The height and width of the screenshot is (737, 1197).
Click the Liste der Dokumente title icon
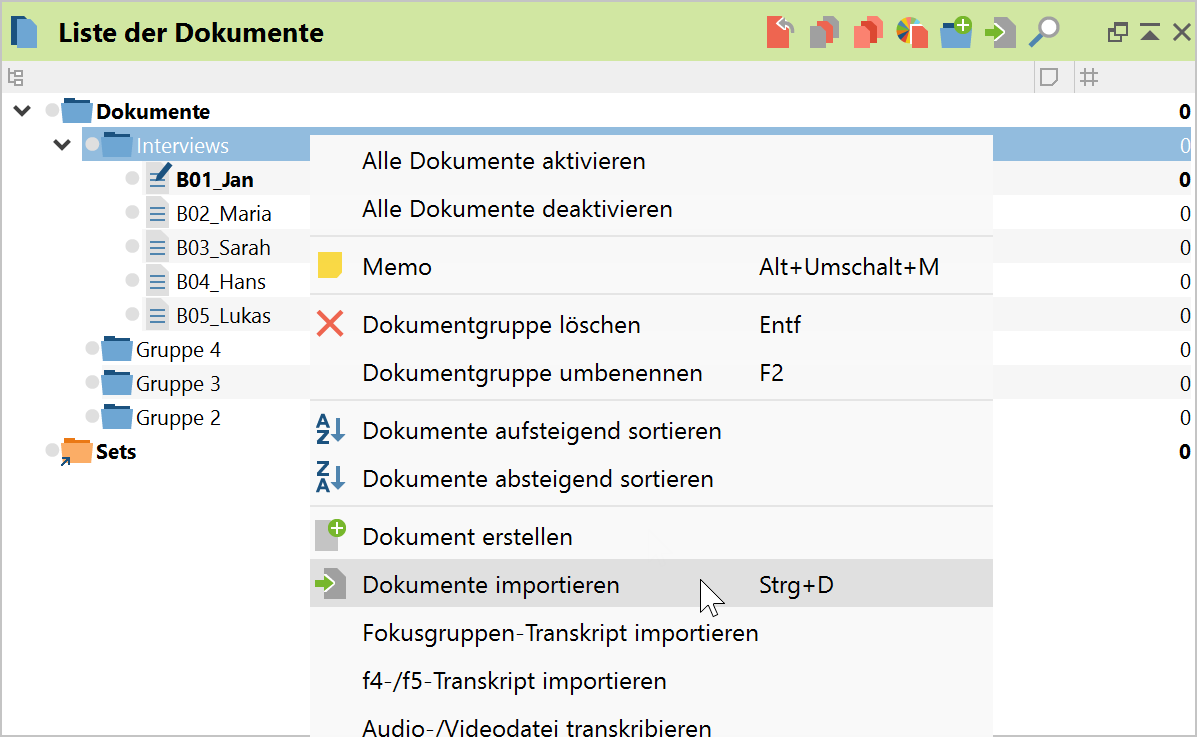coord(24,33)
